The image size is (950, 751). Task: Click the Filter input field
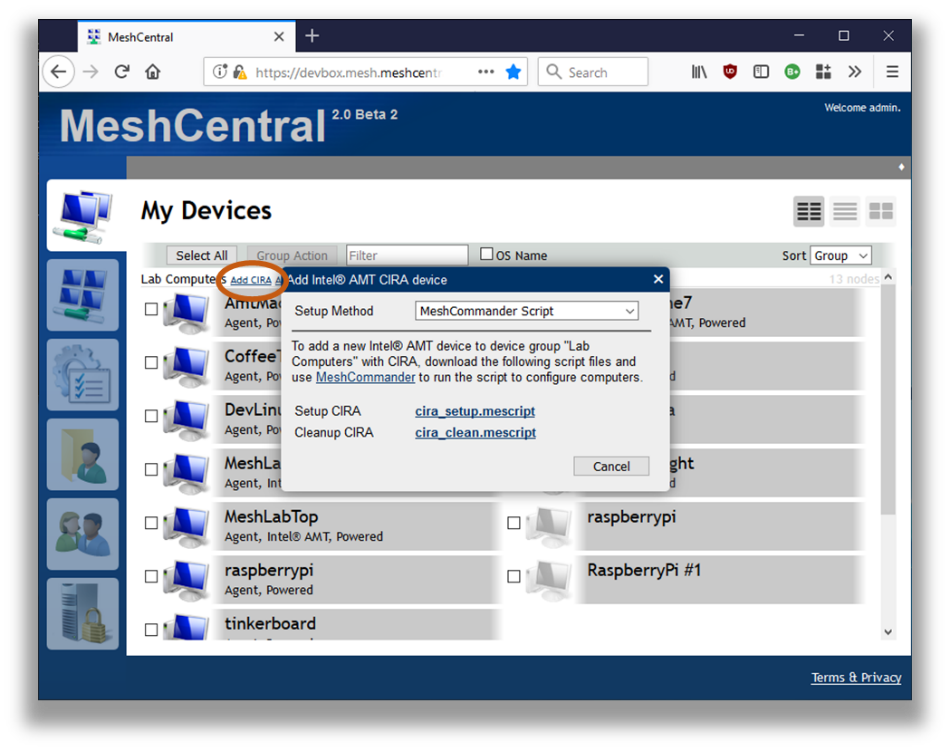[407, 255]
